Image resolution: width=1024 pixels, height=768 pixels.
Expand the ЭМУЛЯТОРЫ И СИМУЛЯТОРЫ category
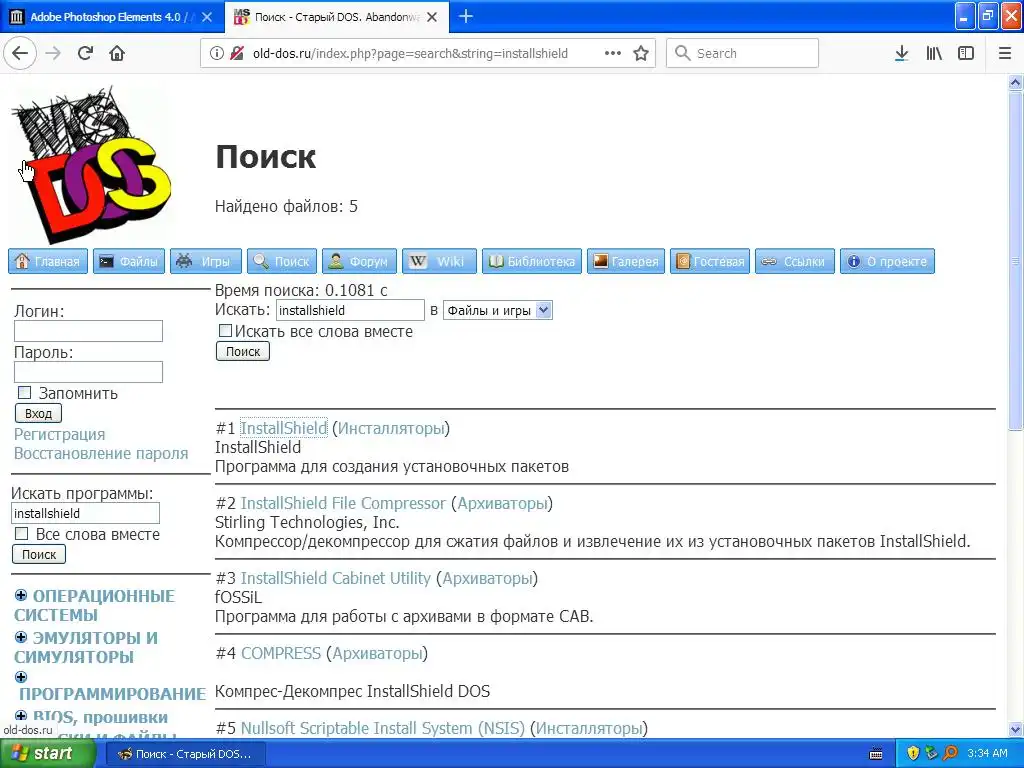(x=21, y=637)
